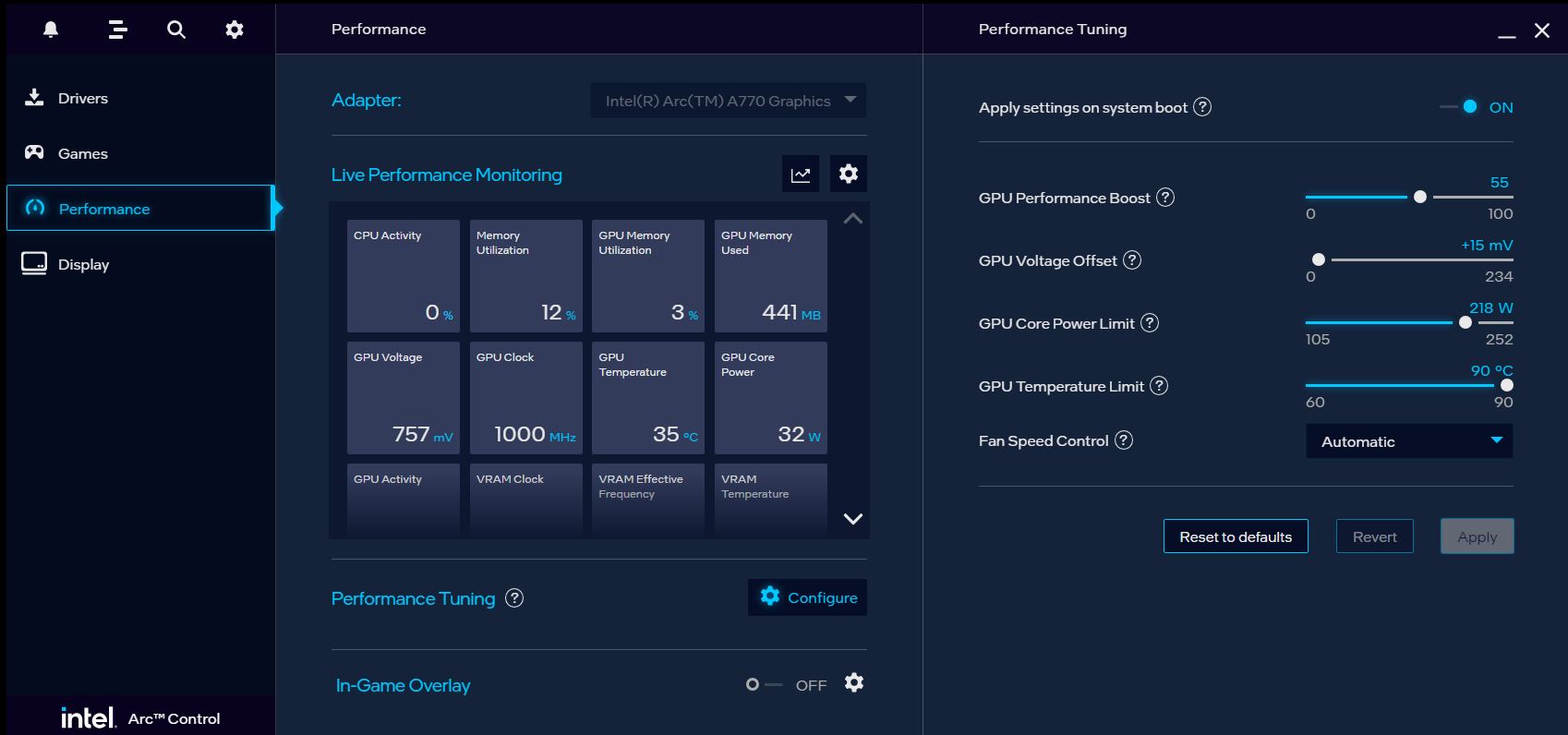Click the GPU Core Power Limit slider handle

point(1465,323)
